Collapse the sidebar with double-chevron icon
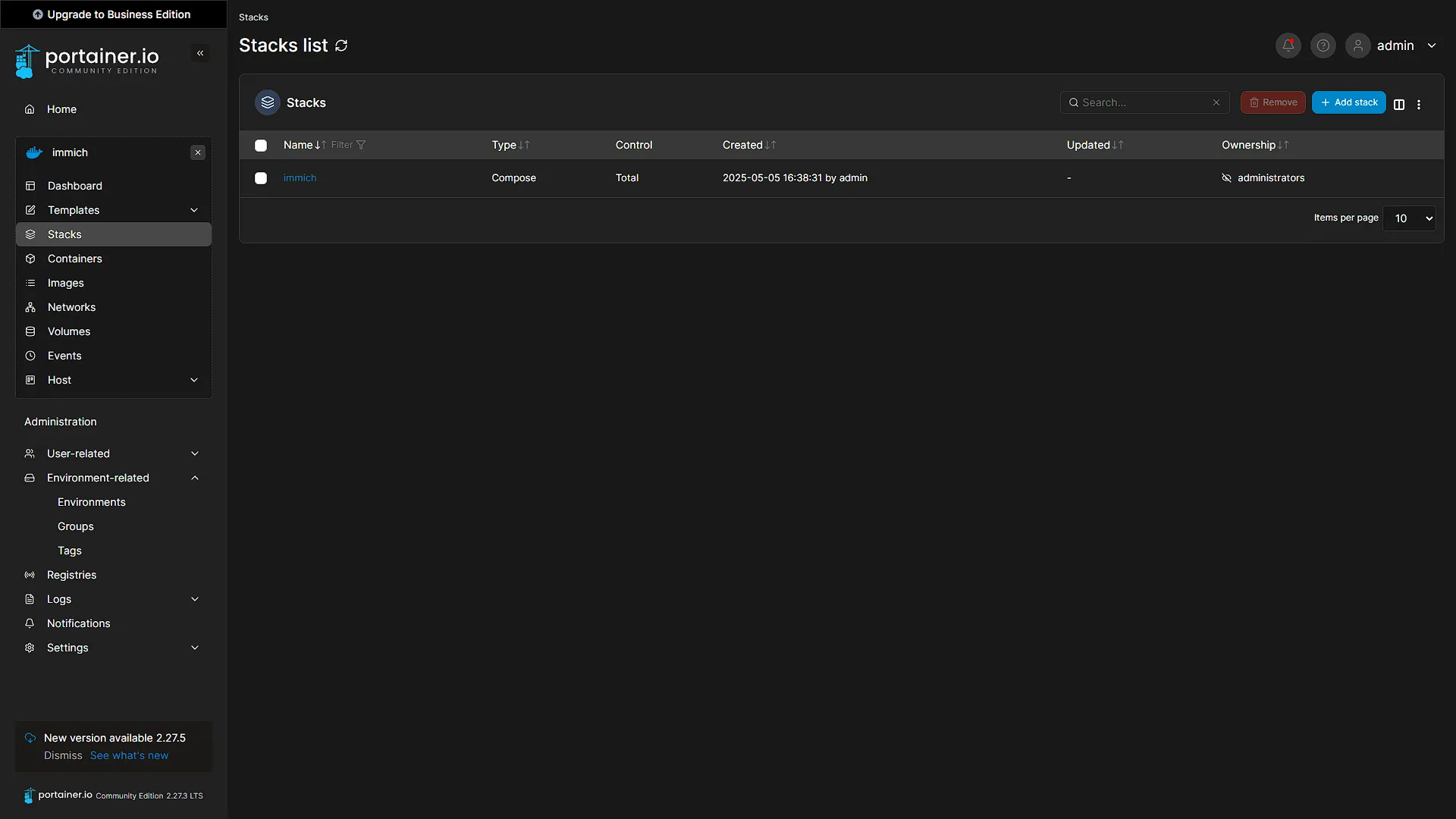Screen dimensions: 1456x819 (200, 53)
